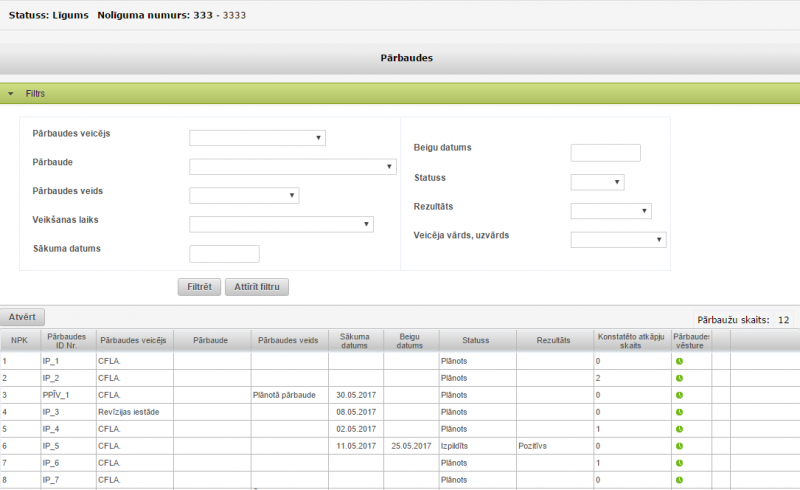Focus the Sākuma datums input field
The image size is (800, 490).
tap(224, 254)
